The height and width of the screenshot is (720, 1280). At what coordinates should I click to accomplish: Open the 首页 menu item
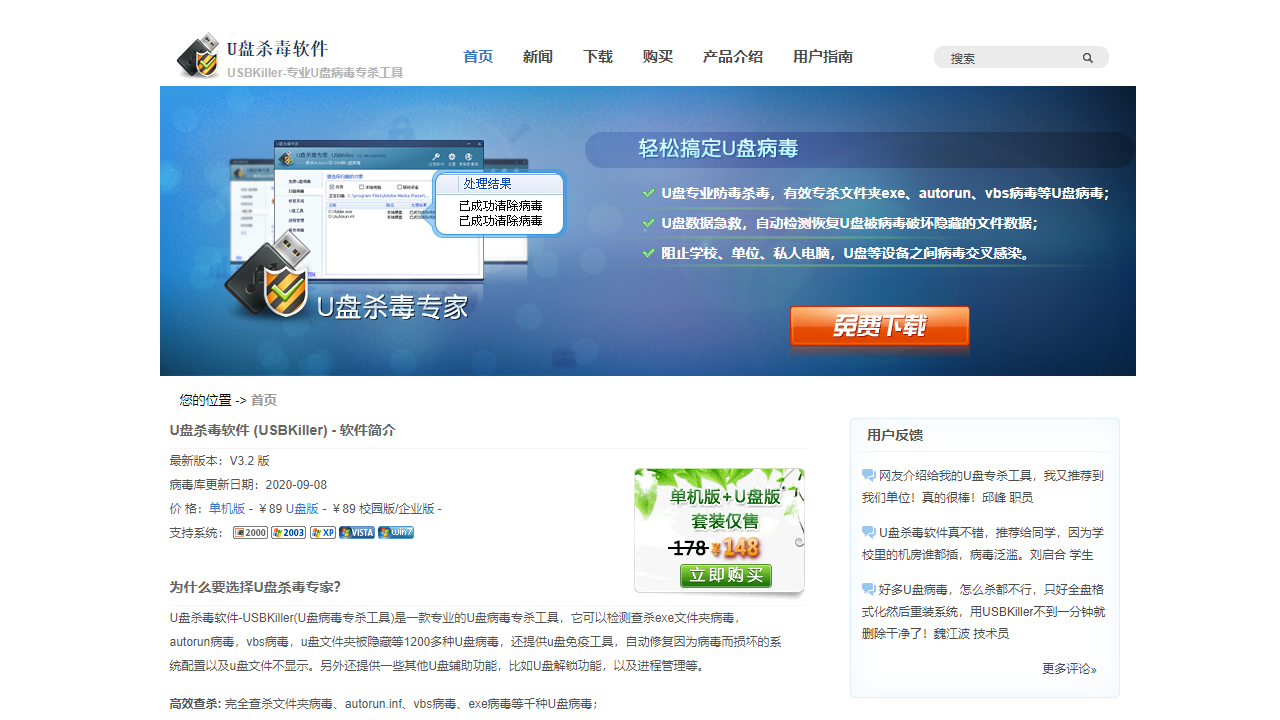click(477, 57)
